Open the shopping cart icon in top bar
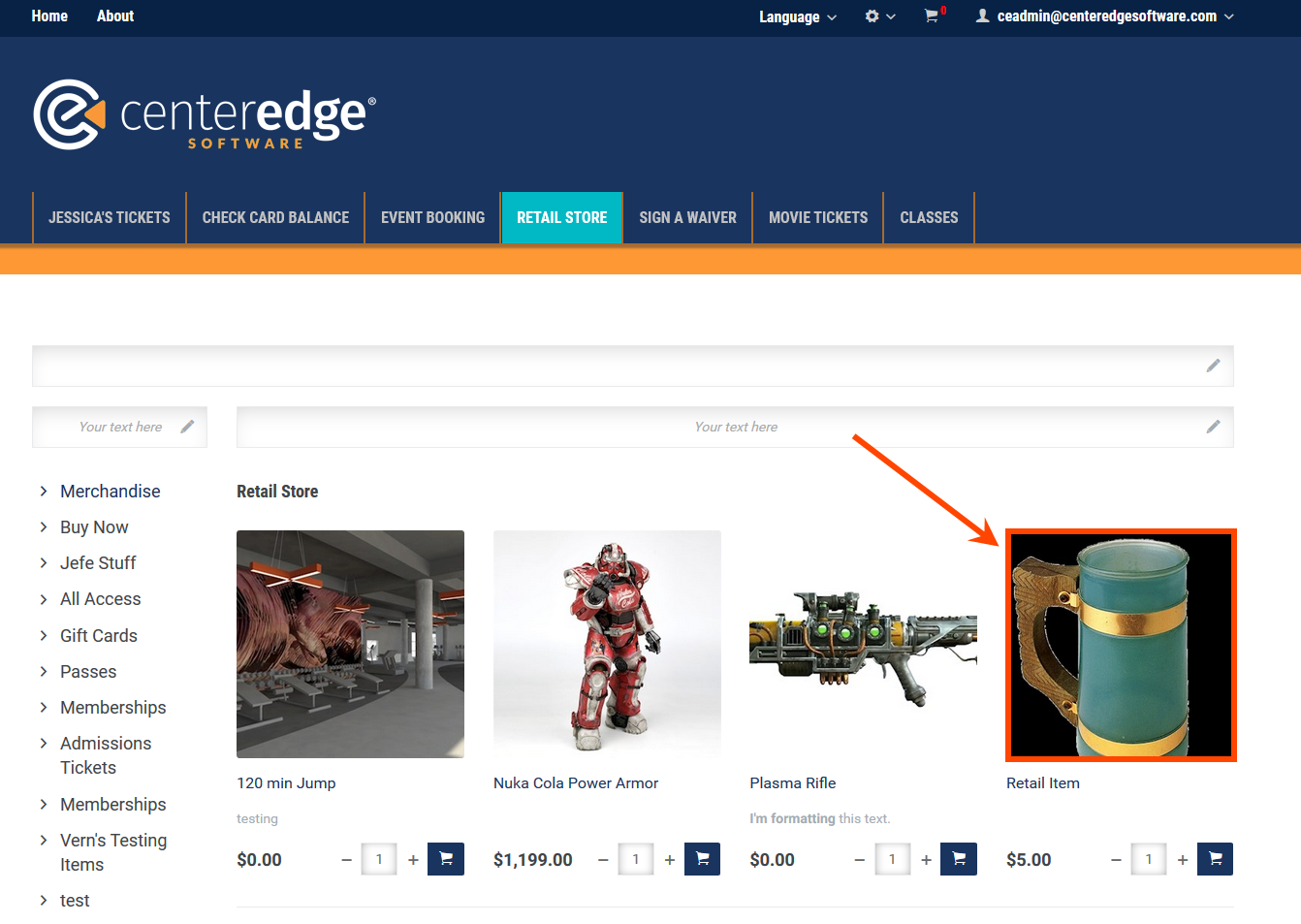The height and width of the screenshot is (924, 1301). coord(932,16)
